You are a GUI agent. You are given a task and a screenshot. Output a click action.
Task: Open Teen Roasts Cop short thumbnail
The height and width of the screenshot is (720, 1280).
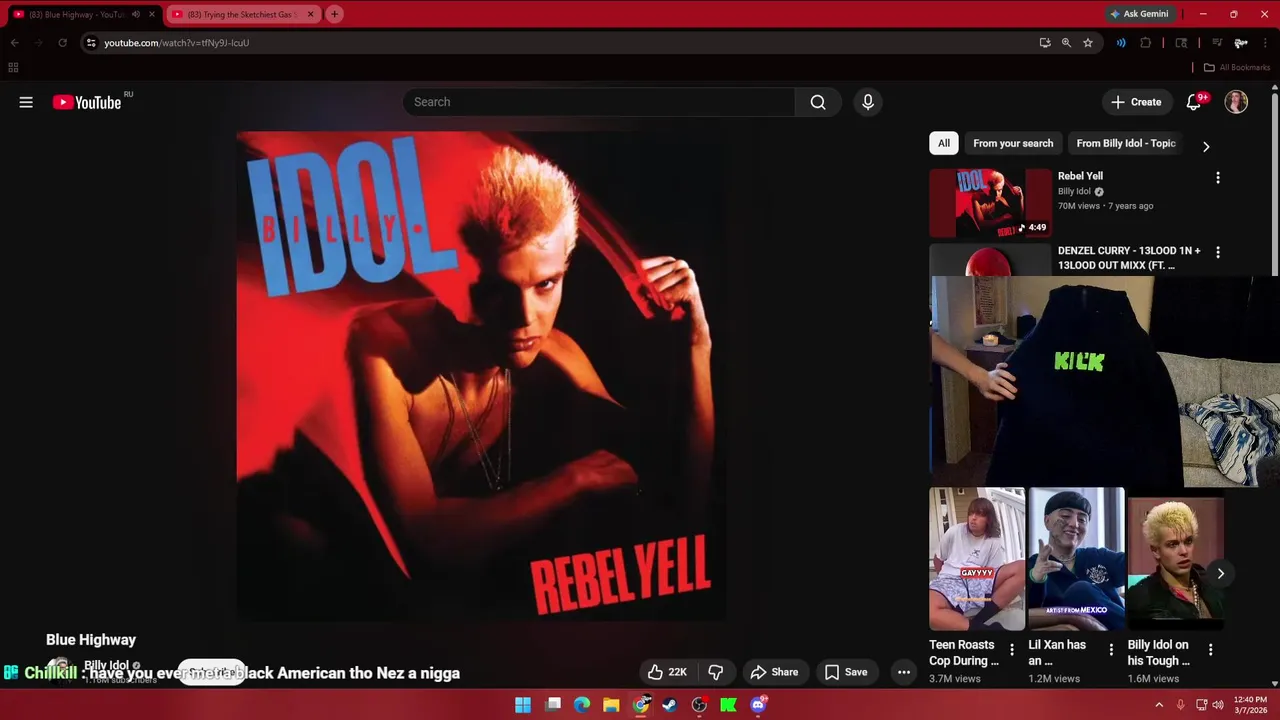click(x=977, y=559)
